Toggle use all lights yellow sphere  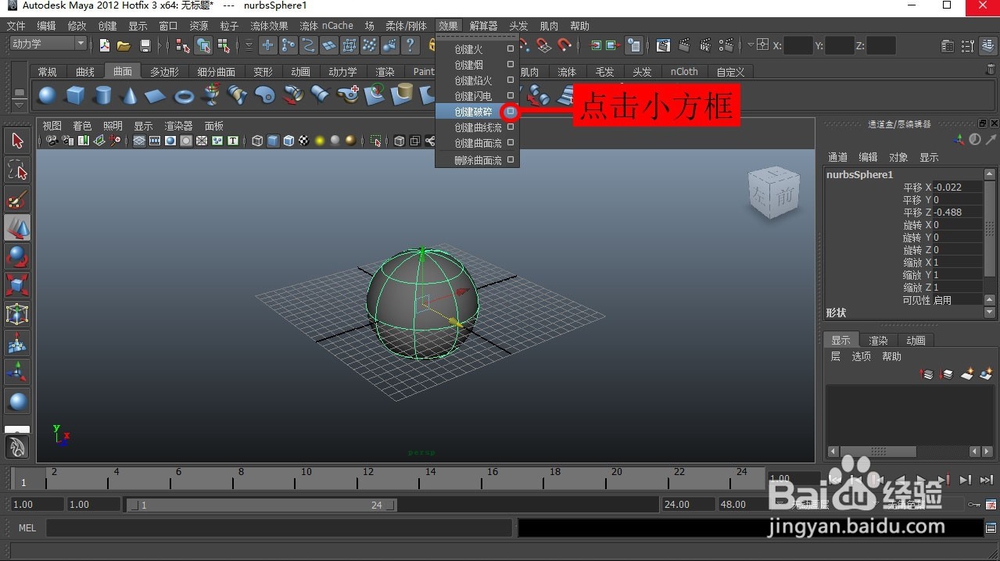[x=319, y=141]
